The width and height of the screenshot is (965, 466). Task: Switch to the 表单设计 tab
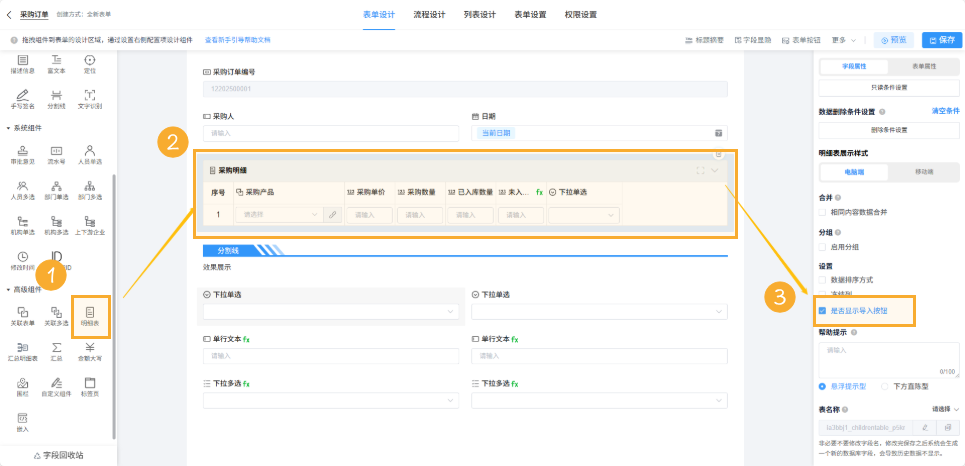click(x=378, y=14)
